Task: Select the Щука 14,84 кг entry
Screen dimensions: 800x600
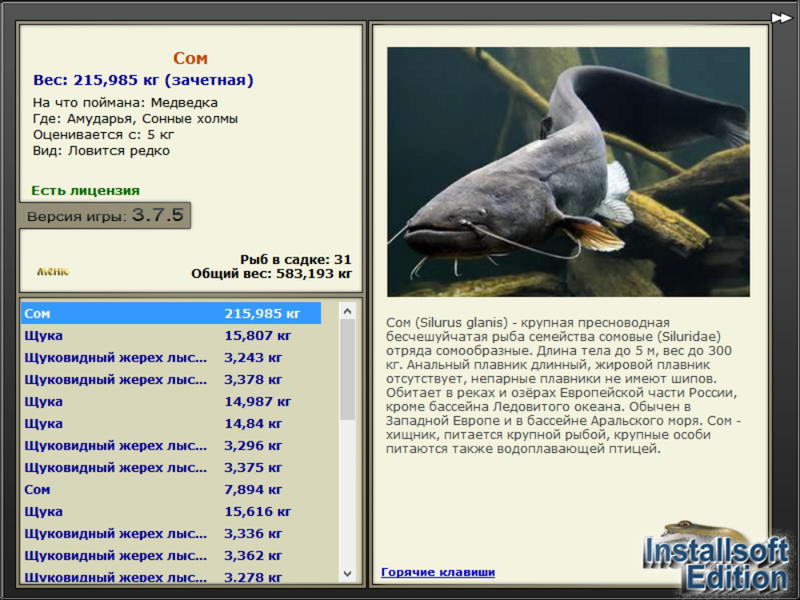Action: point(171,423)
